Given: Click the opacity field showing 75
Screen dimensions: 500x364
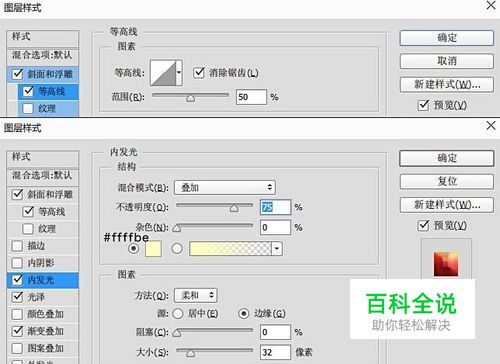Looking at the screenshot, I should point(275,207).
